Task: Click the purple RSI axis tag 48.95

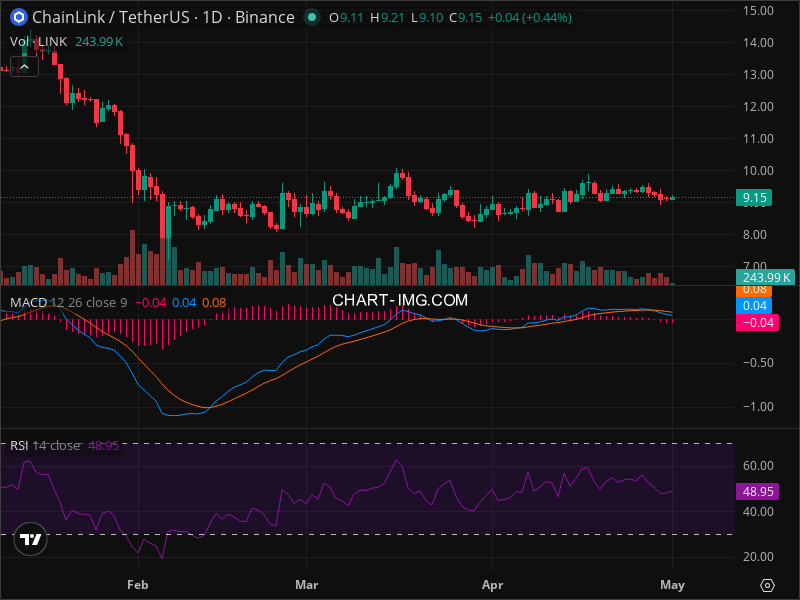Action: (757, 491)
